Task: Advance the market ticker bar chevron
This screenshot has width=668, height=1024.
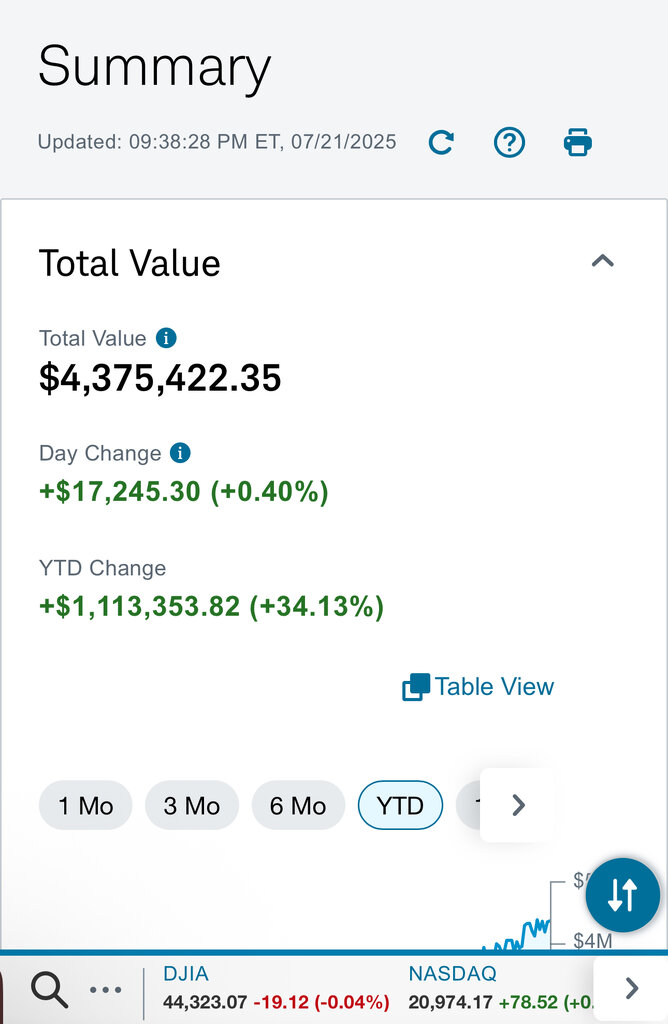Action: 631,989
